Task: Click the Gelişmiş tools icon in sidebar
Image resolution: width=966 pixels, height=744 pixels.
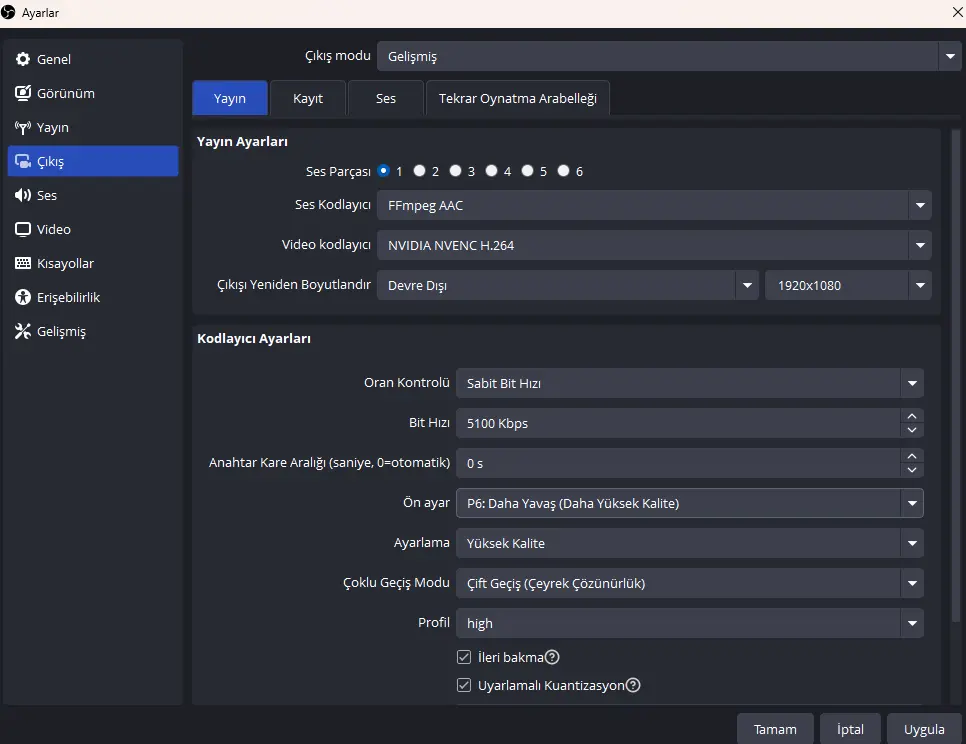Action: (23, 331)
